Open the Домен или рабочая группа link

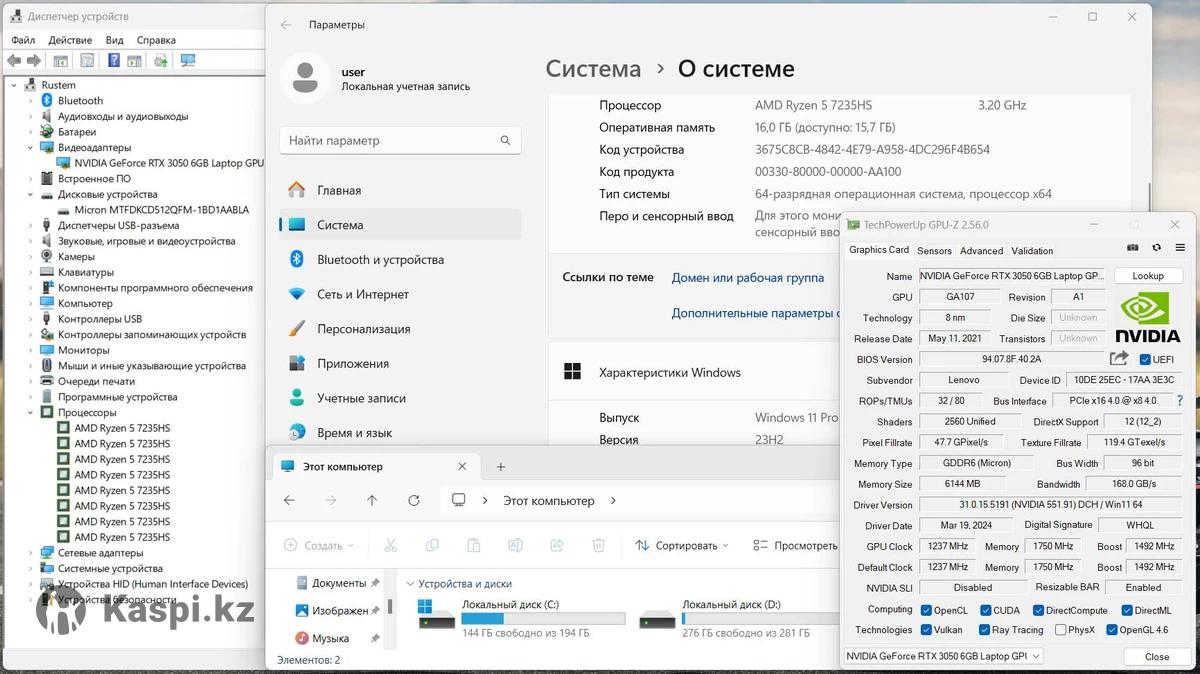pyautogui.click(x=747, y=278)
